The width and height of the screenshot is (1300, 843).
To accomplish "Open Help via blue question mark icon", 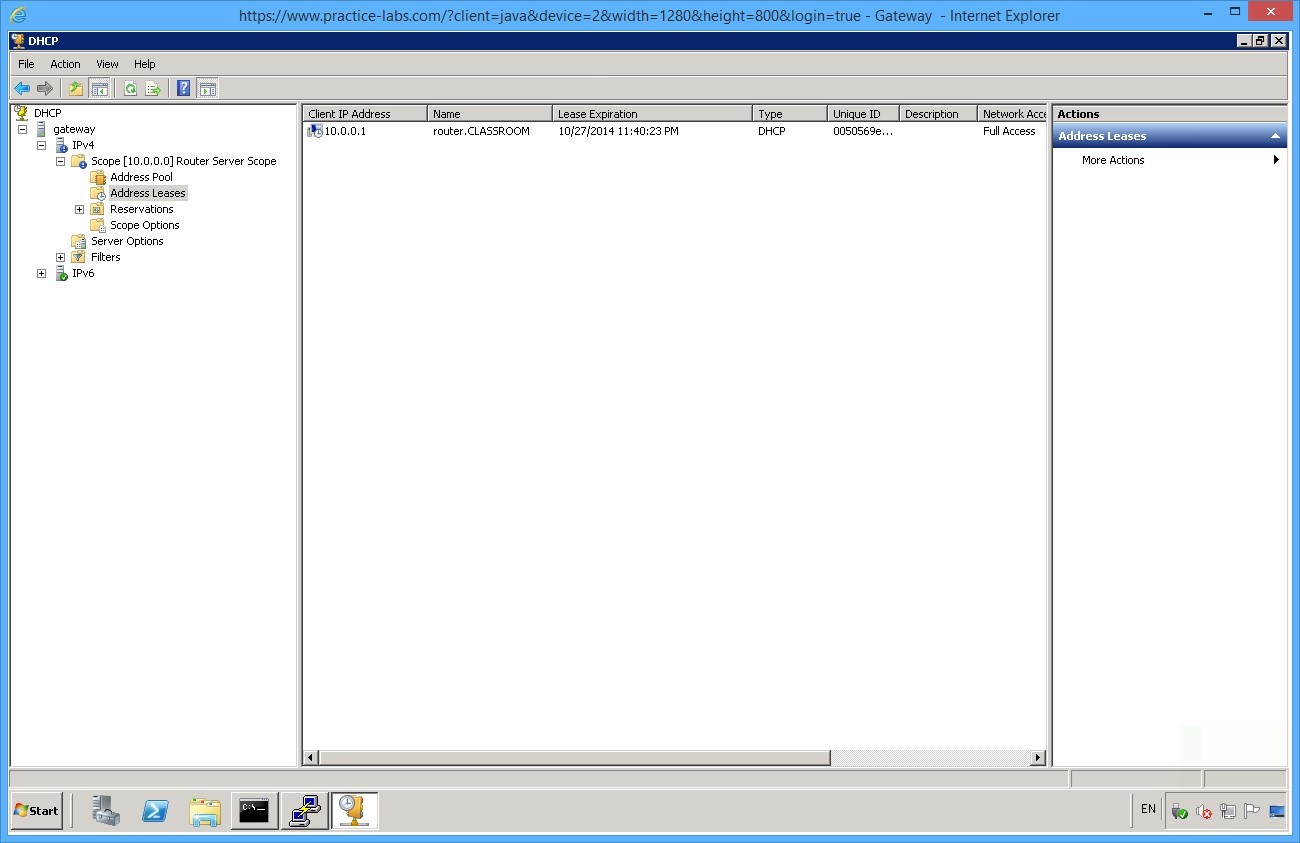I will [x=184, y=89].
